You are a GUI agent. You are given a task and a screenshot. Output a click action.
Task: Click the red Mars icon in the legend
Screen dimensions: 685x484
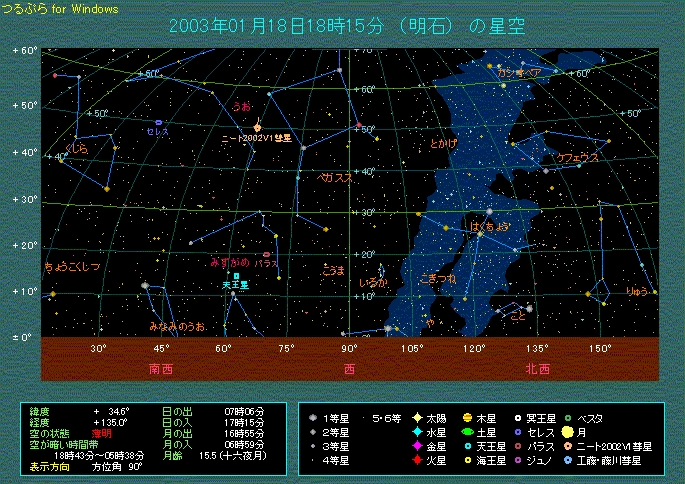[x=416, y=461]
